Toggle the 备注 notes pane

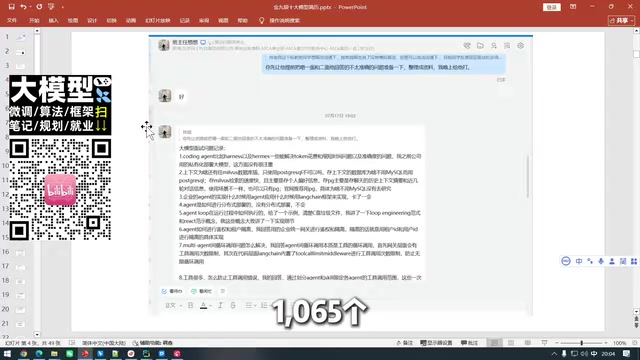[404, 343]
